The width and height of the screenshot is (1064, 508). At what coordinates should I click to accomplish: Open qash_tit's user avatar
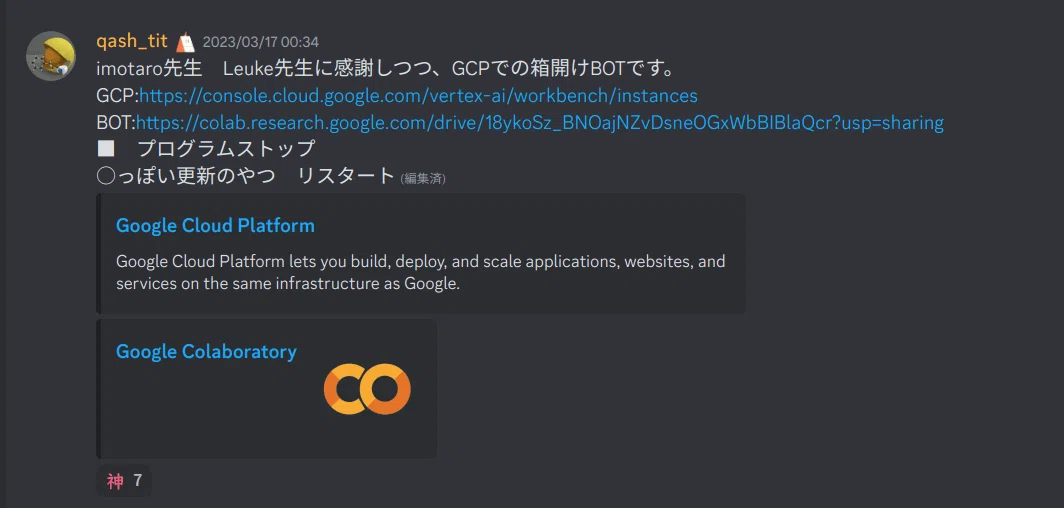coord(51,56)
